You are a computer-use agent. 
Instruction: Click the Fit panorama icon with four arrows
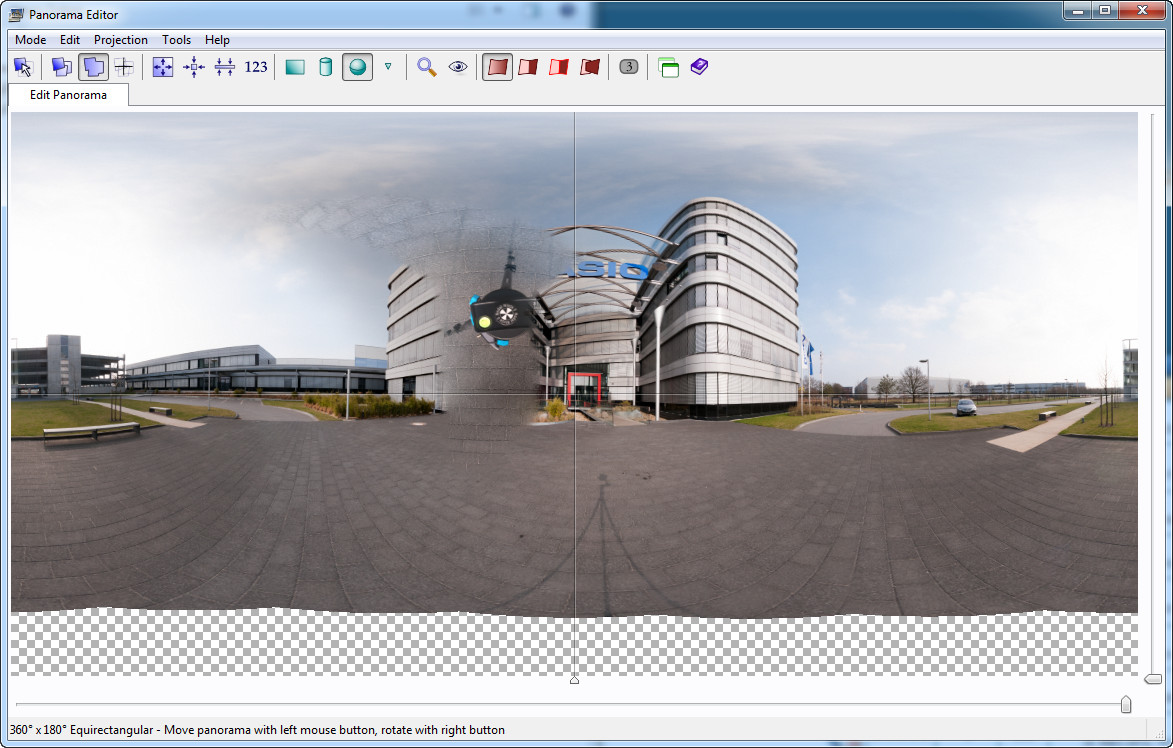tap(163, 67)
